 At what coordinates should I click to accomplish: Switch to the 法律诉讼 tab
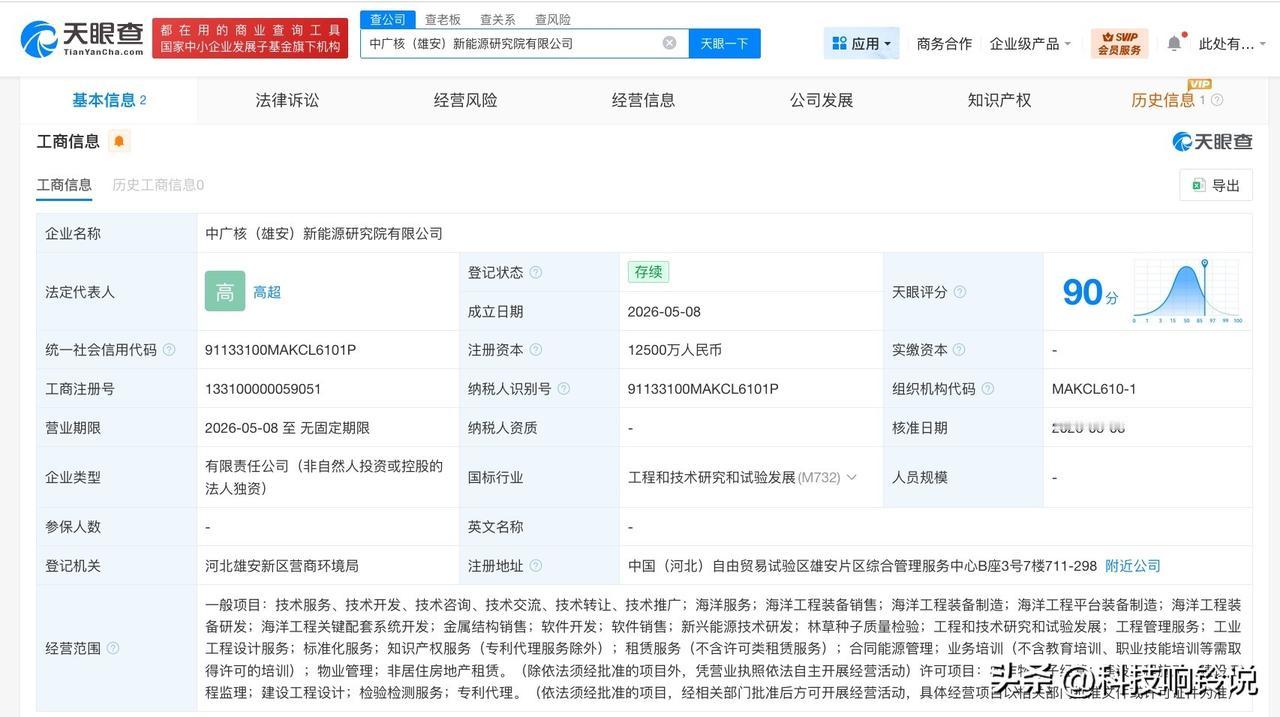287,100
